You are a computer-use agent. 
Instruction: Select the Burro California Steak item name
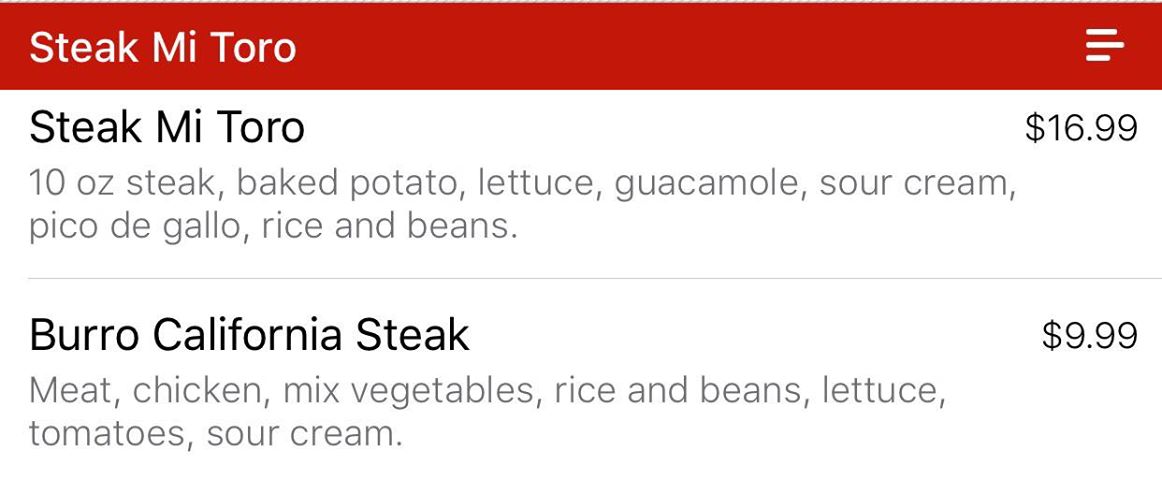[249, 335]
